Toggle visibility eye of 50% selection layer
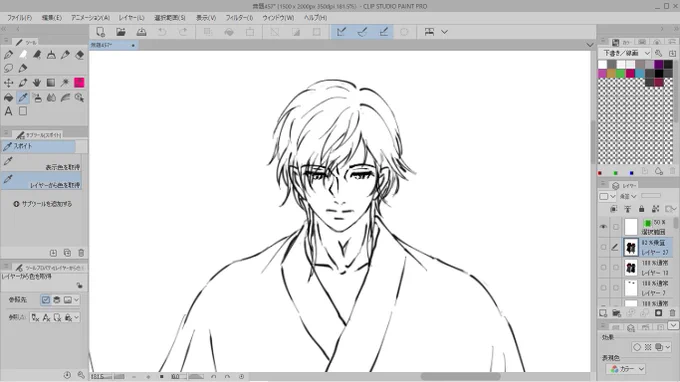 [x=603, y=227]
